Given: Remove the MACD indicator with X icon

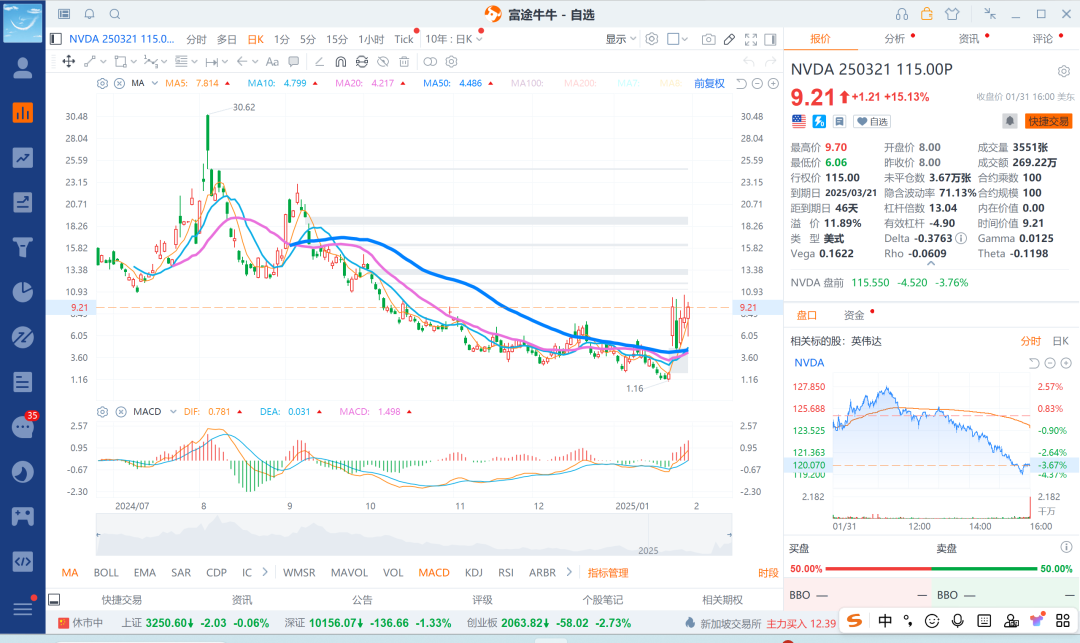Looking at the screenshot, I should click(121, 412).
